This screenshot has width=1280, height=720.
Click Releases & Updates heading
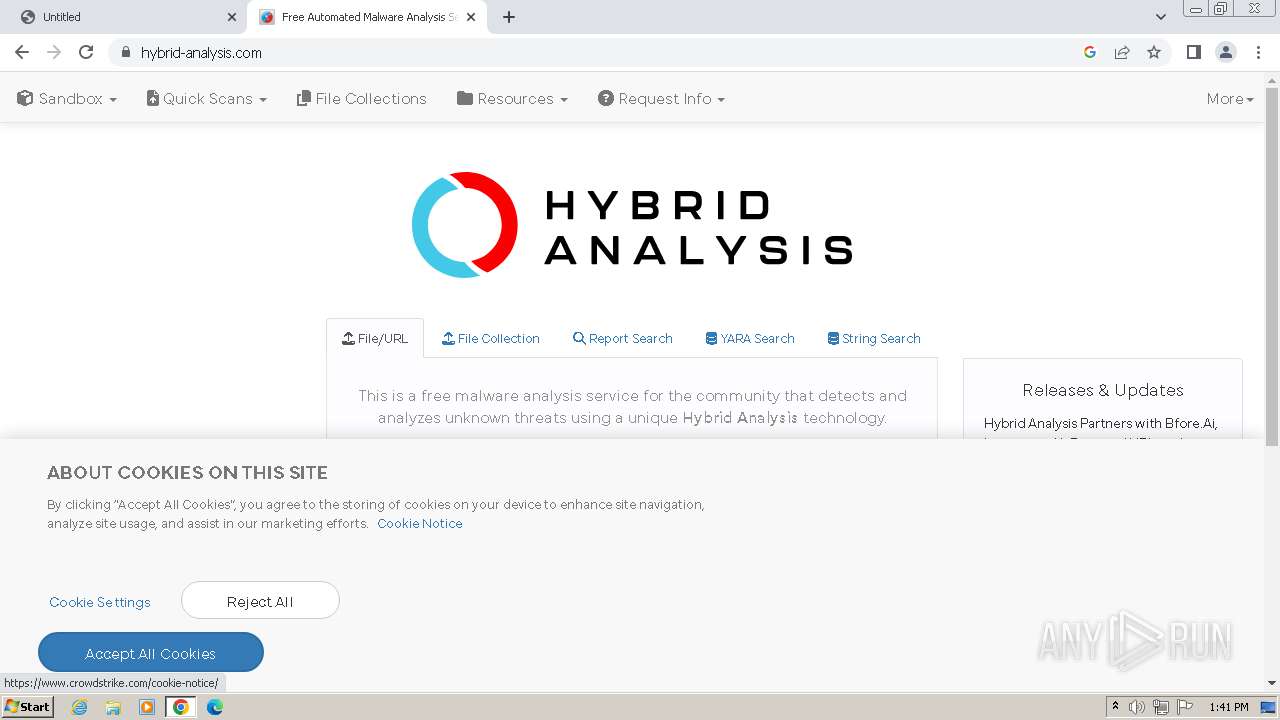coord(1103,390)
